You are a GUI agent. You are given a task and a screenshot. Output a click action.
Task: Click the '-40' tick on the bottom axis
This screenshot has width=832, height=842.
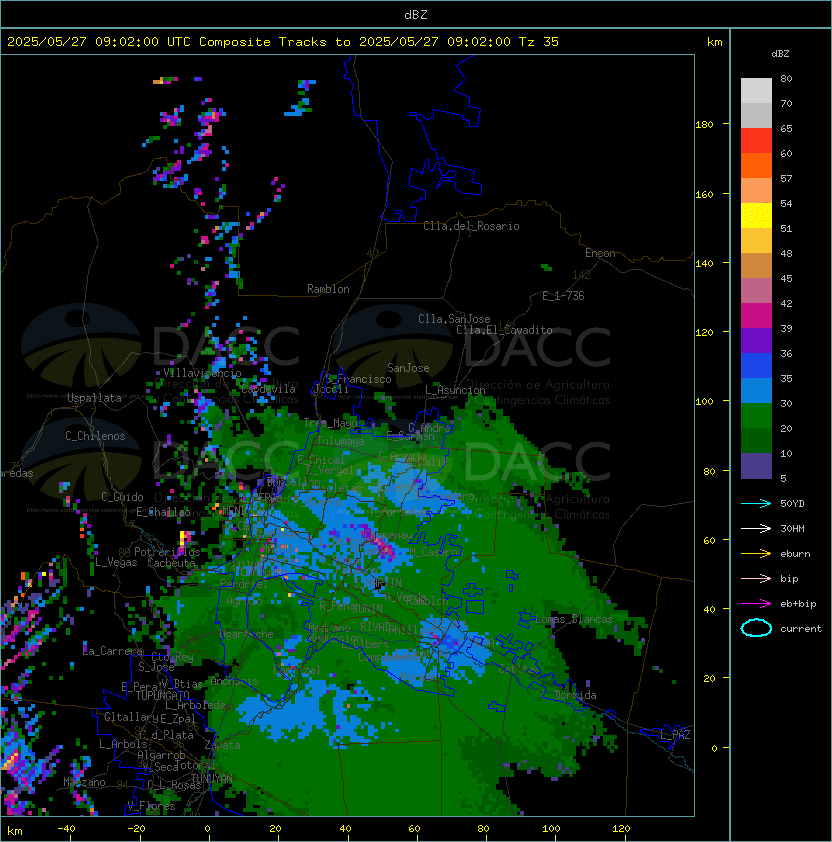pos(66,829)
